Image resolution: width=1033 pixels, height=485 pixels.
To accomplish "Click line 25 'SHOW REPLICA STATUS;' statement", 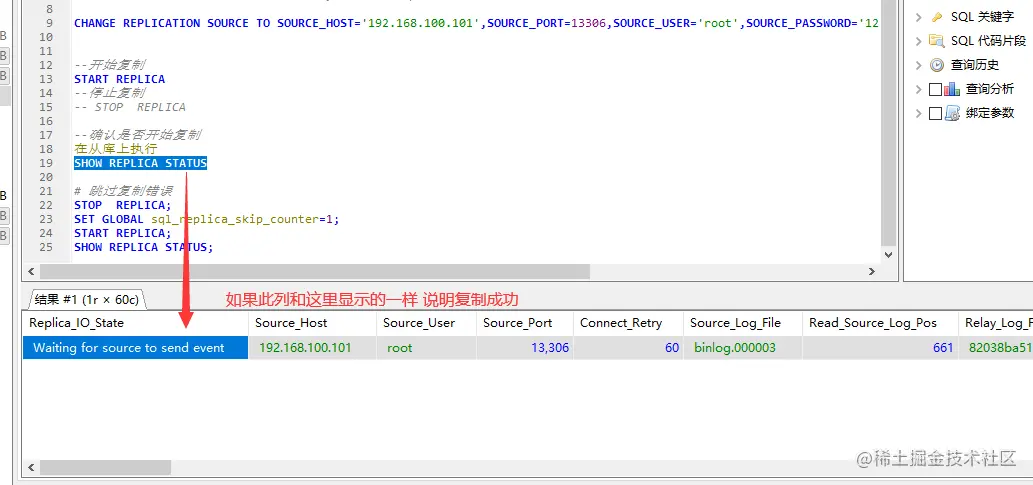I will pyautogui.click(x=144, y=247).
